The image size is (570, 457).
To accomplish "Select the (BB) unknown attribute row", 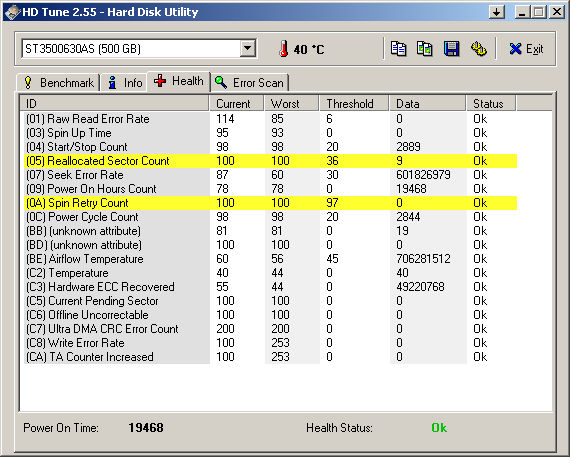I will pos(270,231).
